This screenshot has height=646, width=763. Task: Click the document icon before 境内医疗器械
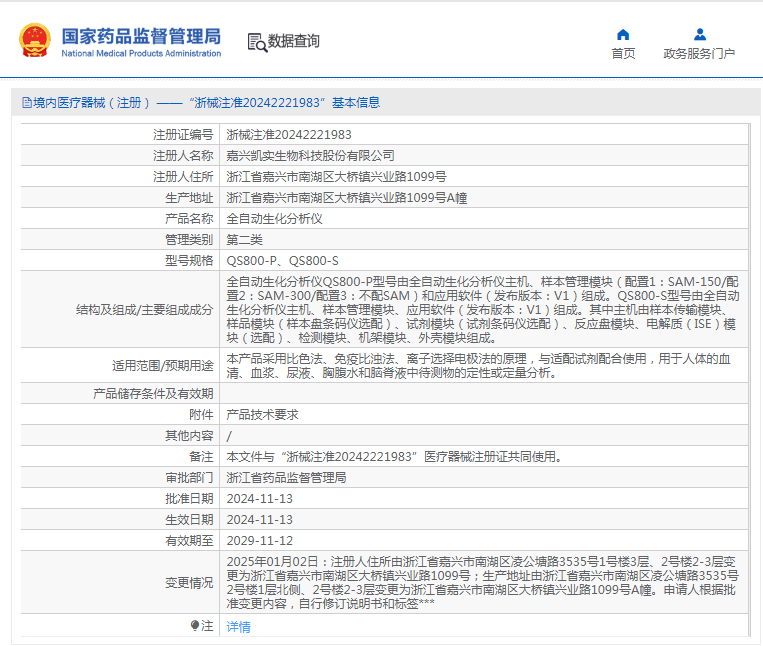27,103
